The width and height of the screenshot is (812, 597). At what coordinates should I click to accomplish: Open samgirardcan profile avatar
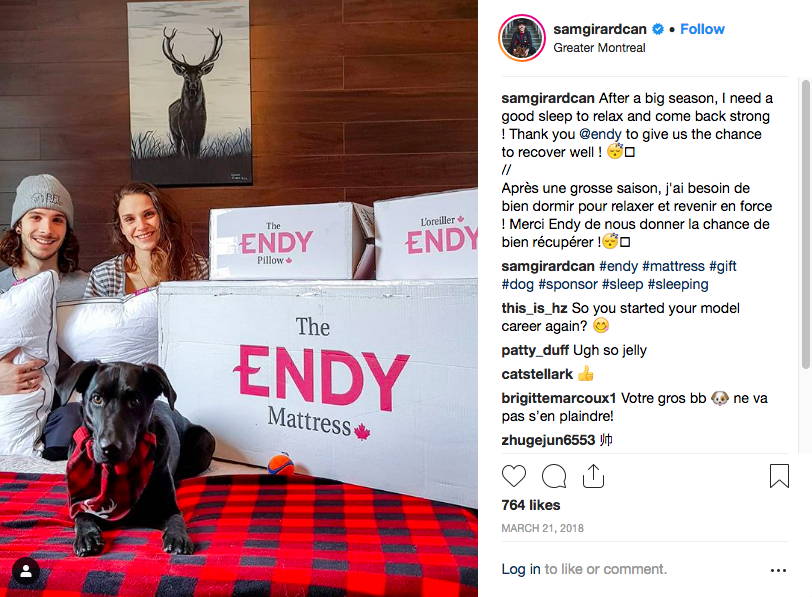[x=522, y=38]
